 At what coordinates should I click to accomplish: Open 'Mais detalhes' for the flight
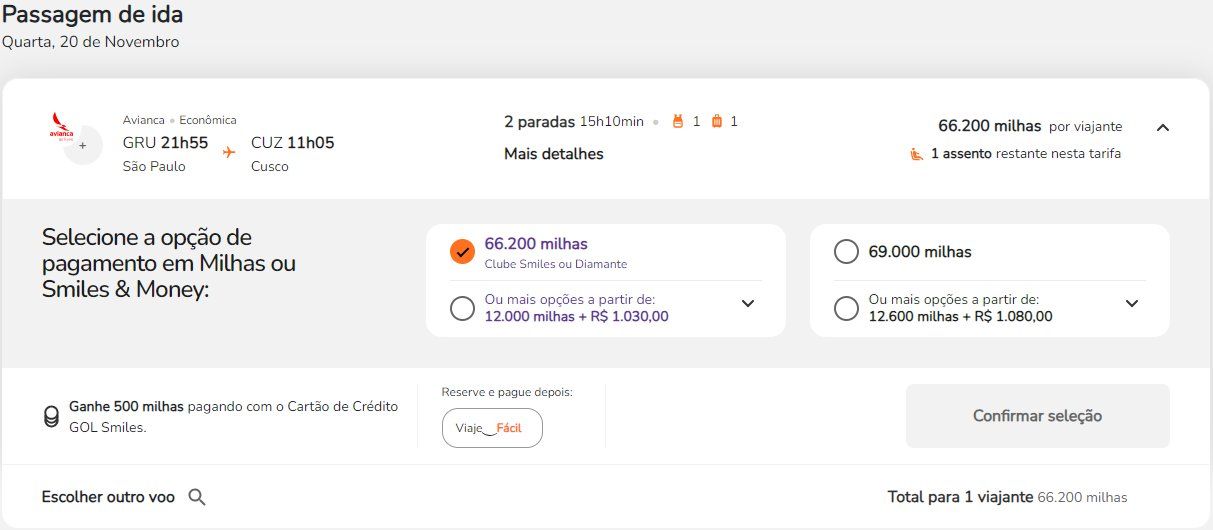[x=553, y=154]
